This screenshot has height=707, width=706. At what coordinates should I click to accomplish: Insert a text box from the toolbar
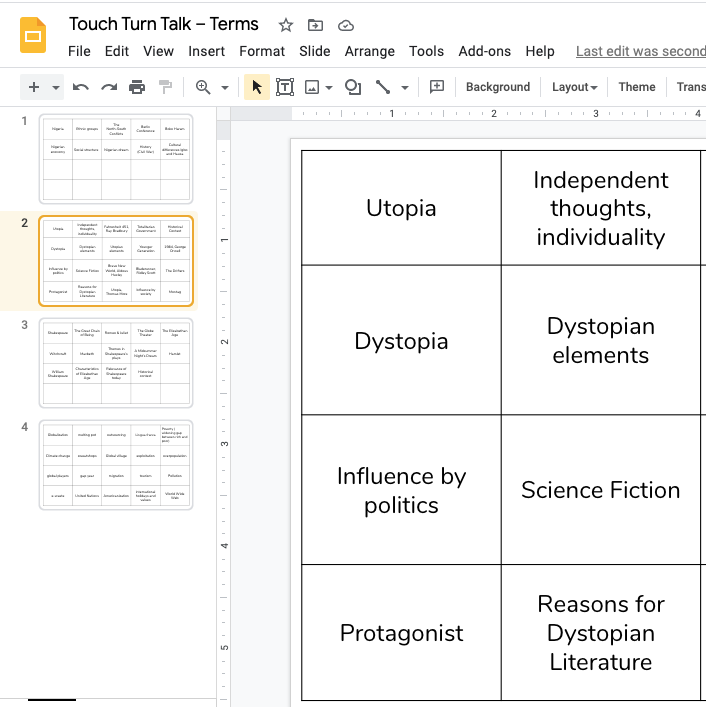coord(285,87)
